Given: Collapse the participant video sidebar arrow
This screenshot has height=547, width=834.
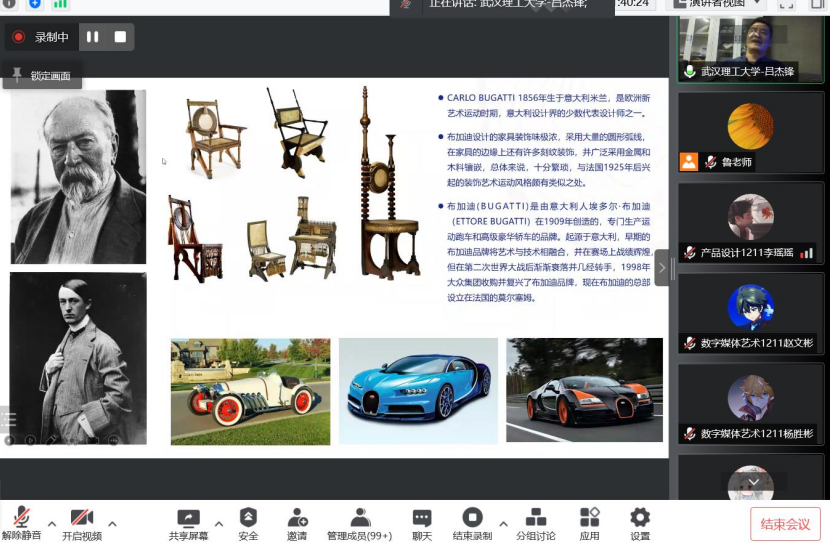Looking at the screenshot, I should point(662,268).
